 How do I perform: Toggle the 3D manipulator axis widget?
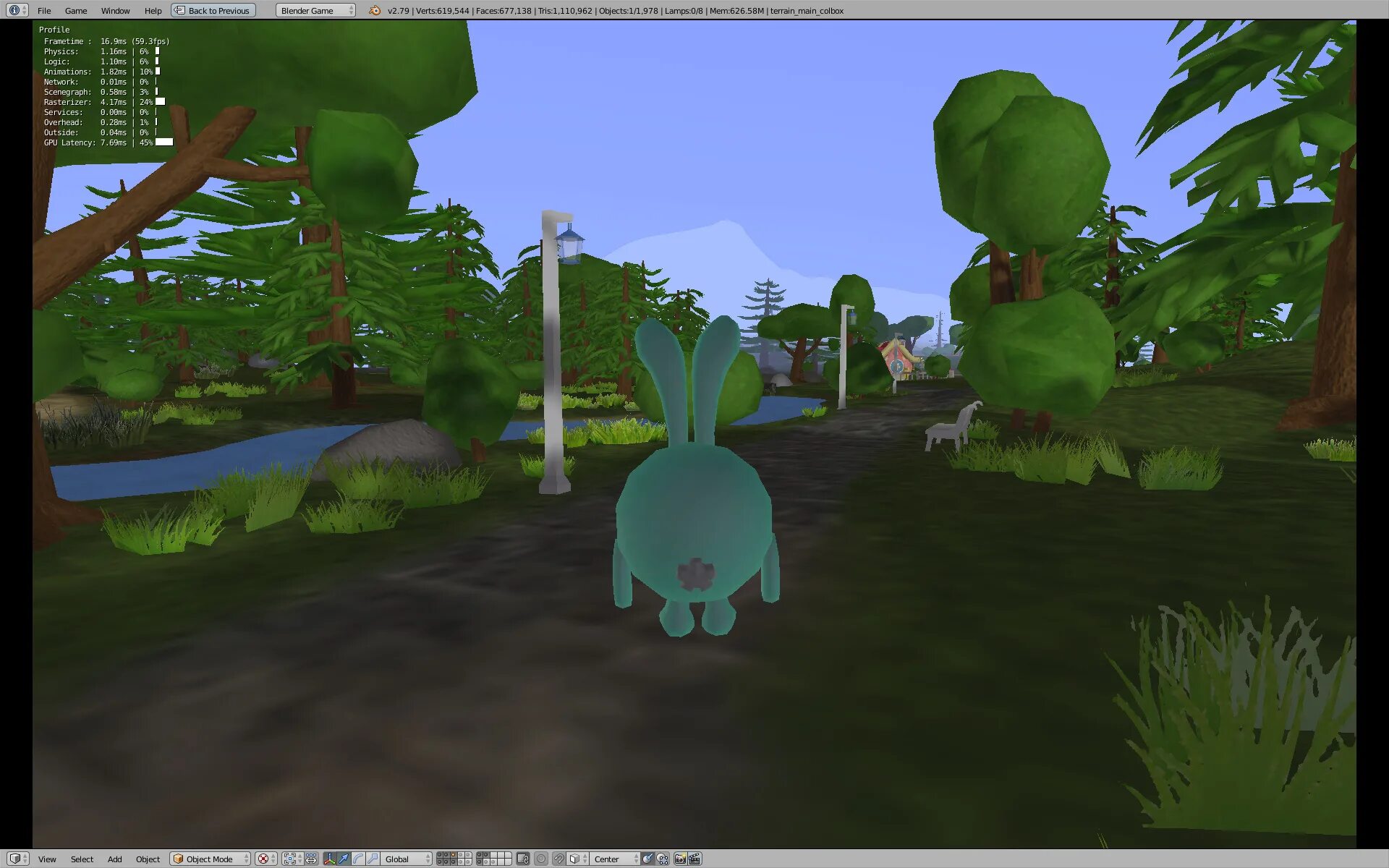click(330, 859)
